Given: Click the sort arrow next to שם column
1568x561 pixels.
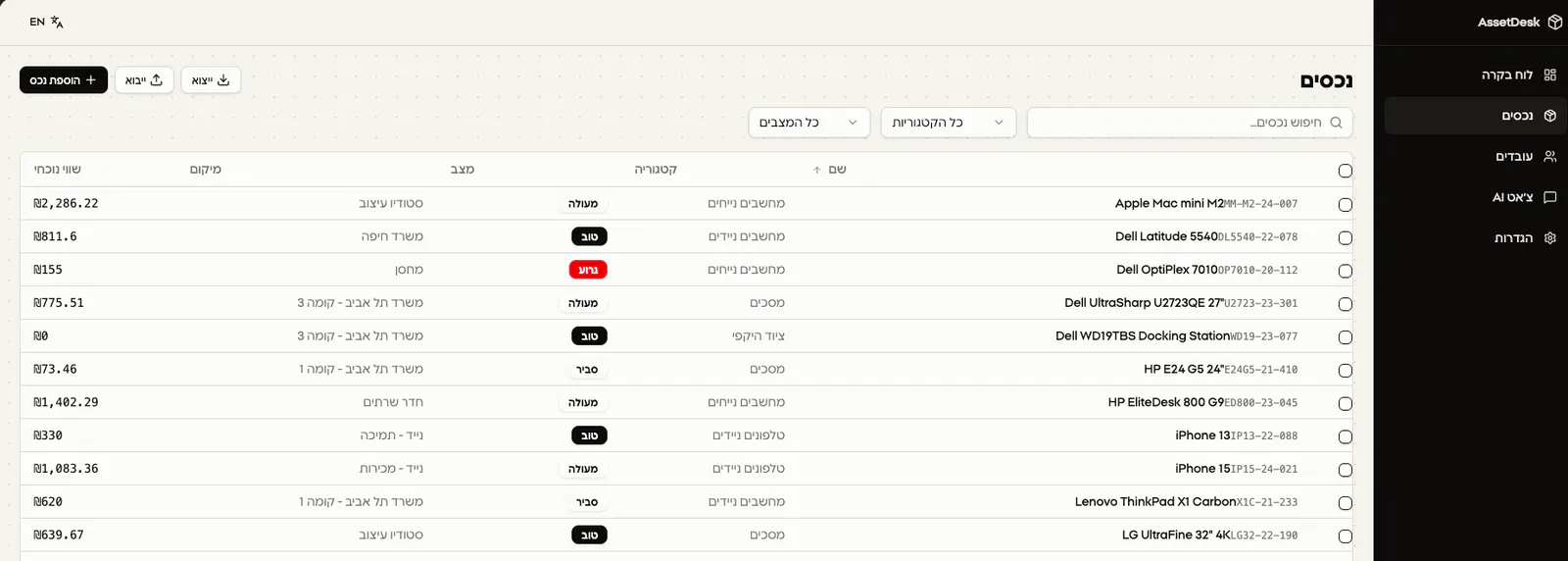Looking at the screenshot, I should point(816,170).
